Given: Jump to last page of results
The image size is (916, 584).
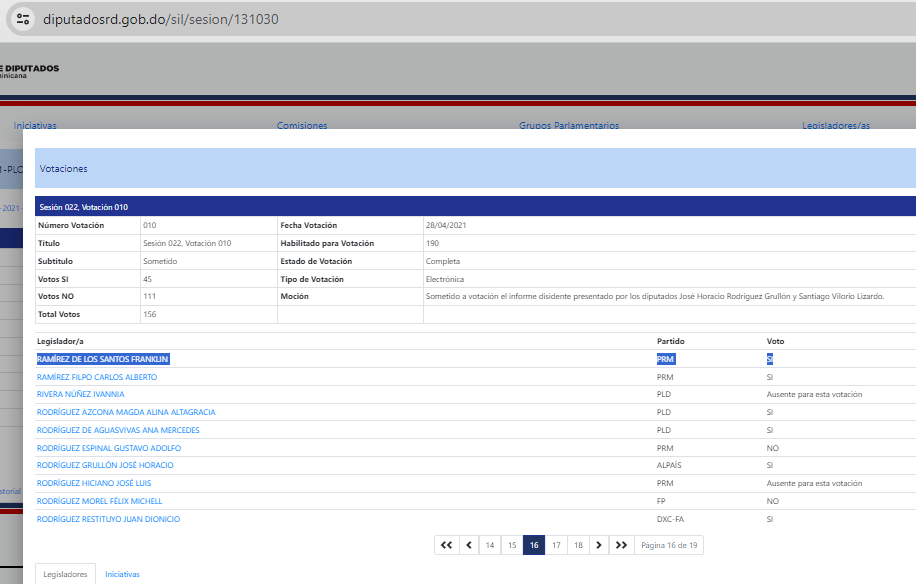Looking at the screenshot, I should 621,545.
